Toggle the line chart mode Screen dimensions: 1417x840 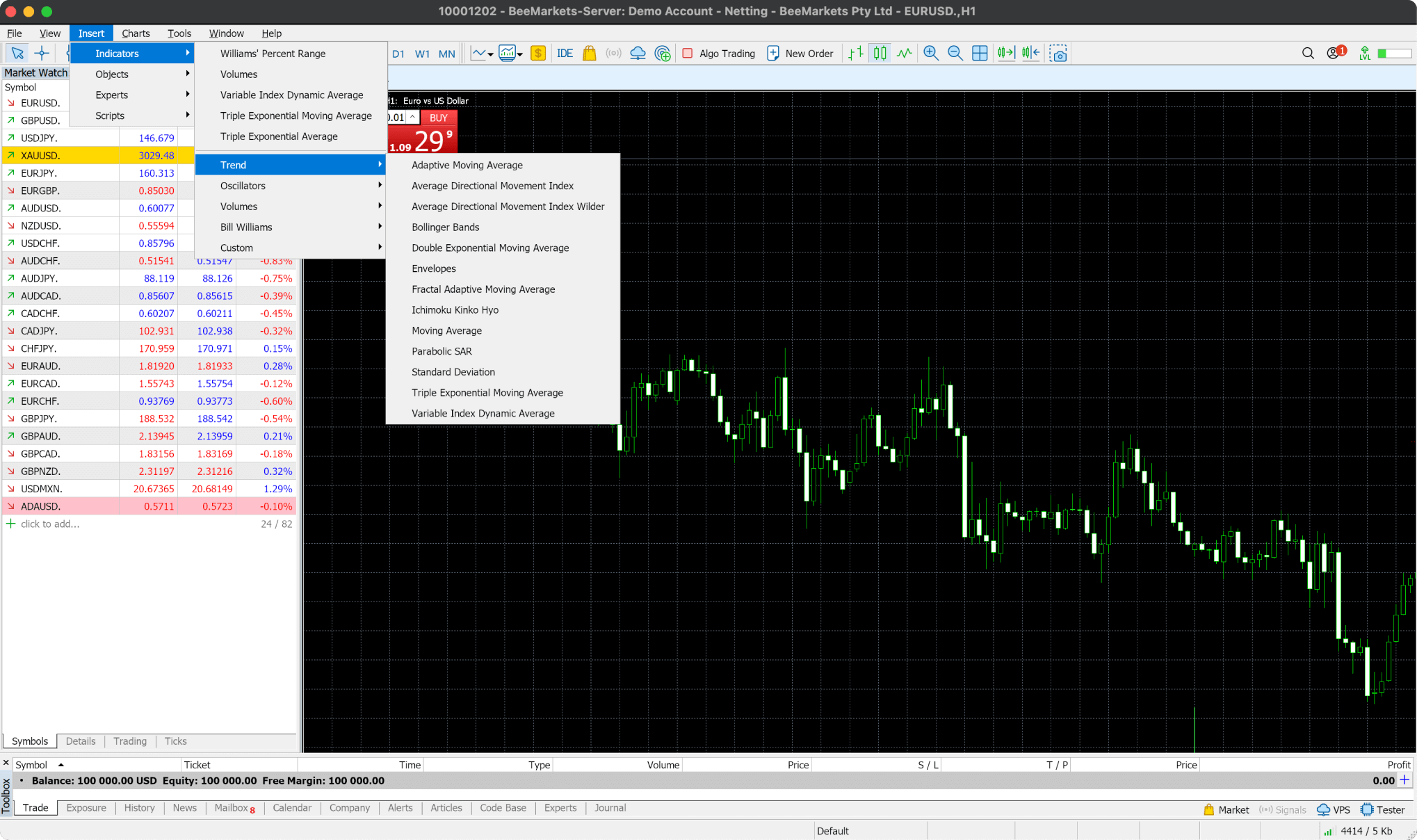[904, 53]
